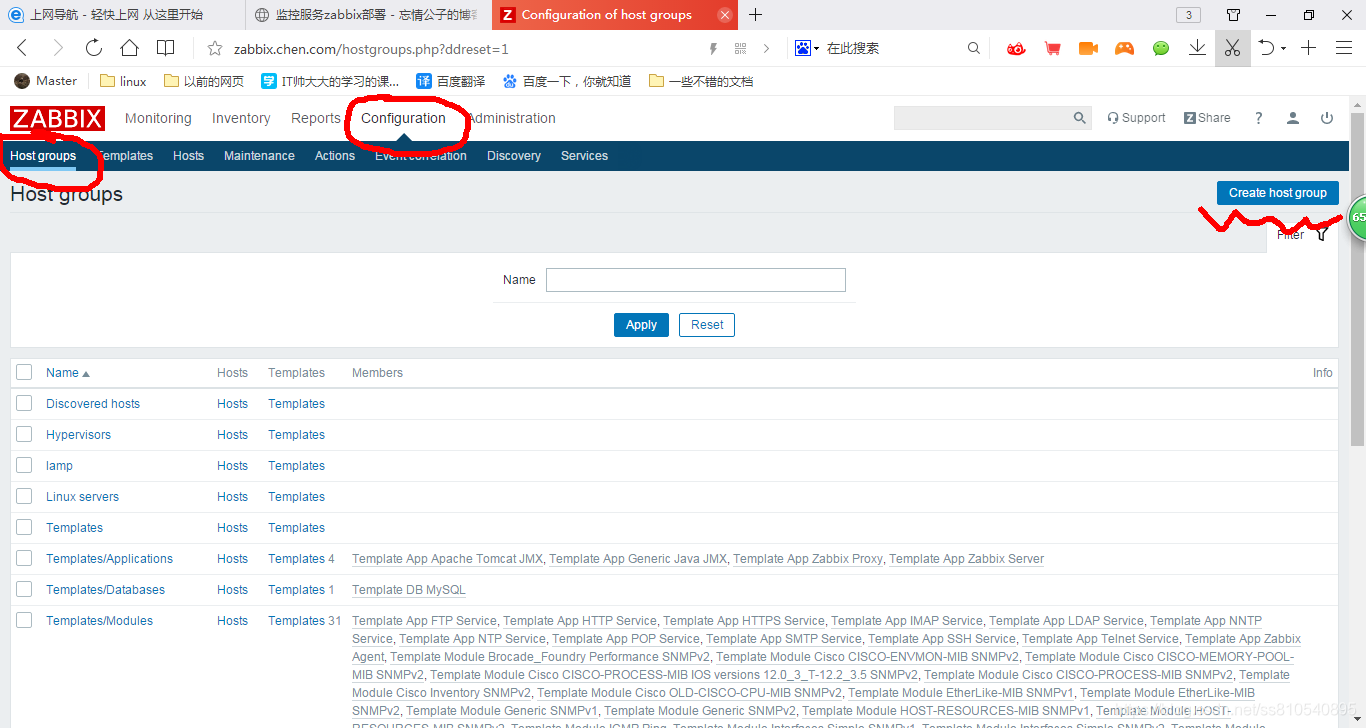Open video camera toolbar icon

click(x=1088, y=48)
